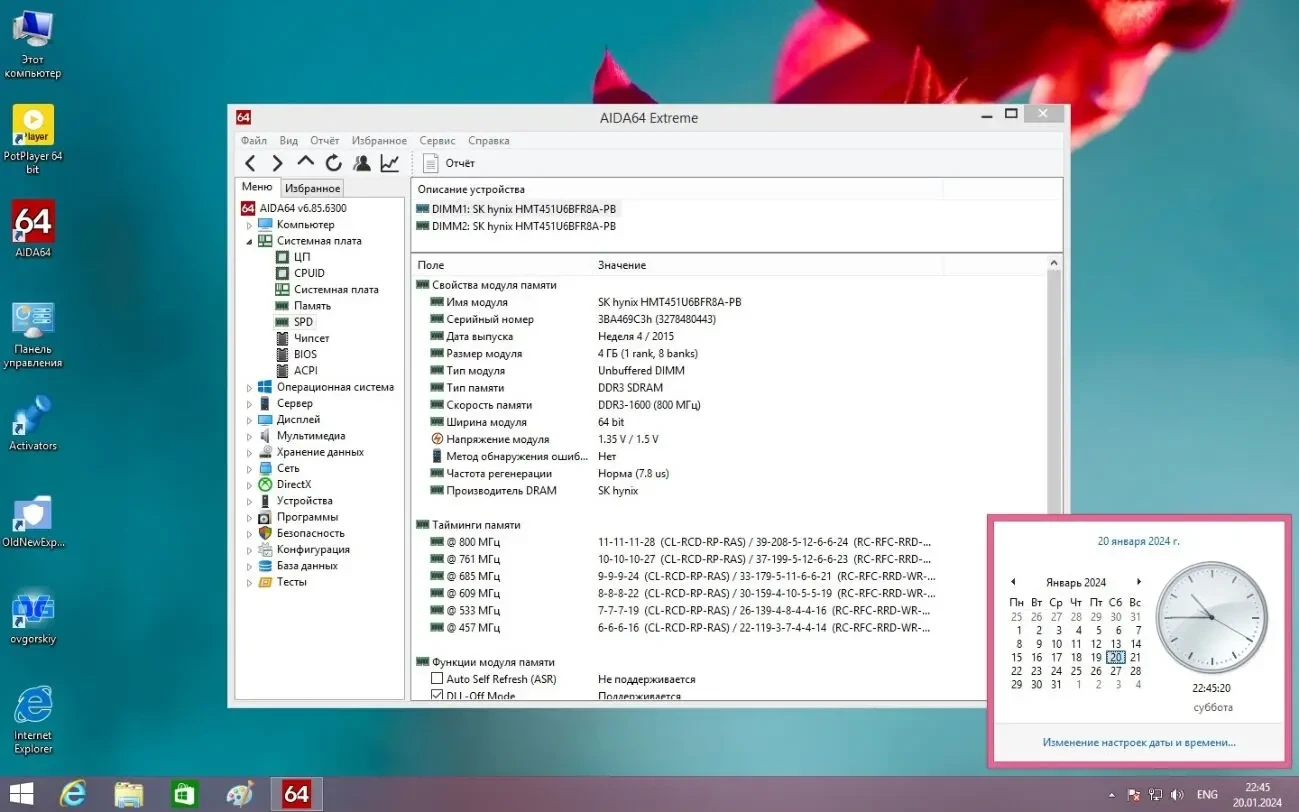Click the next month arrow in calendar
The height and width of the screenshot is (812, 1299).
1139,581
